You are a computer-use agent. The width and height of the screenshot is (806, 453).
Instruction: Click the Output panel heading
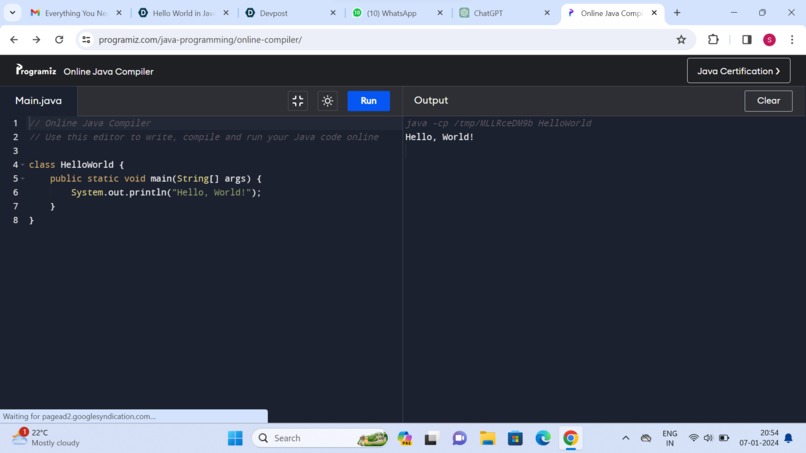pyautogui.click(x=431, y=100)
